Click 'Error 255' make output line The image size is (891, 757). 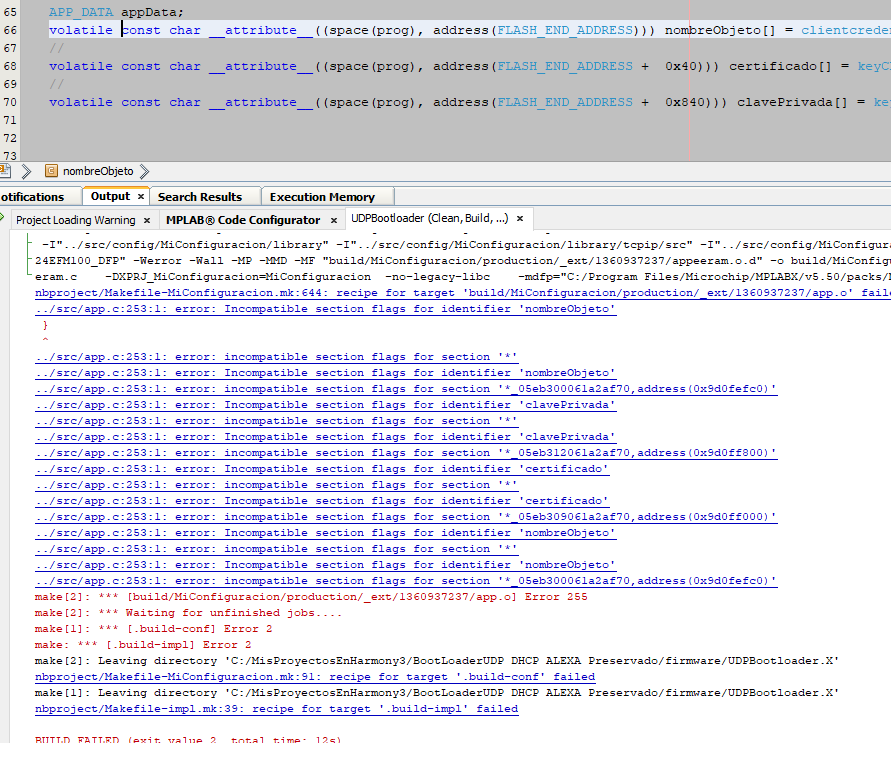[311, 597]
